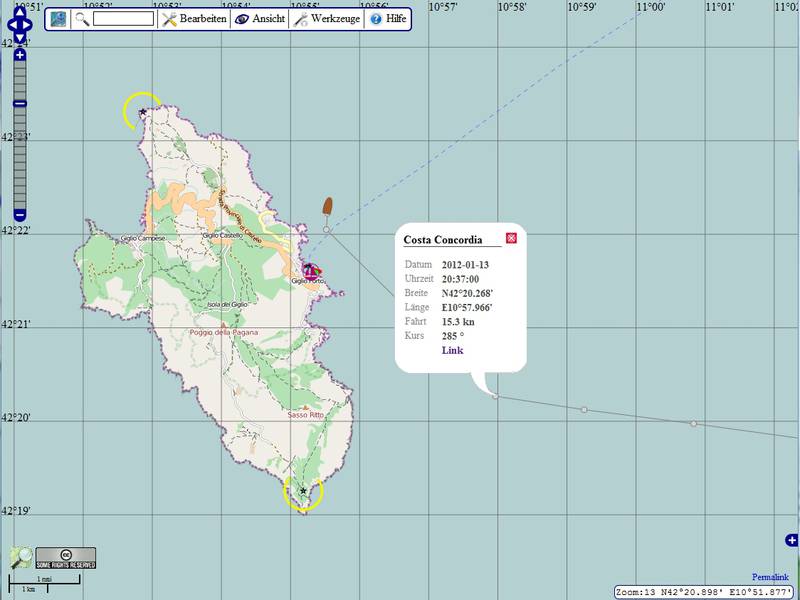The height and width of the screenshot is (600, 800).
Task: Expand the layer switcher plus button
Action: [x=791, y=540]
